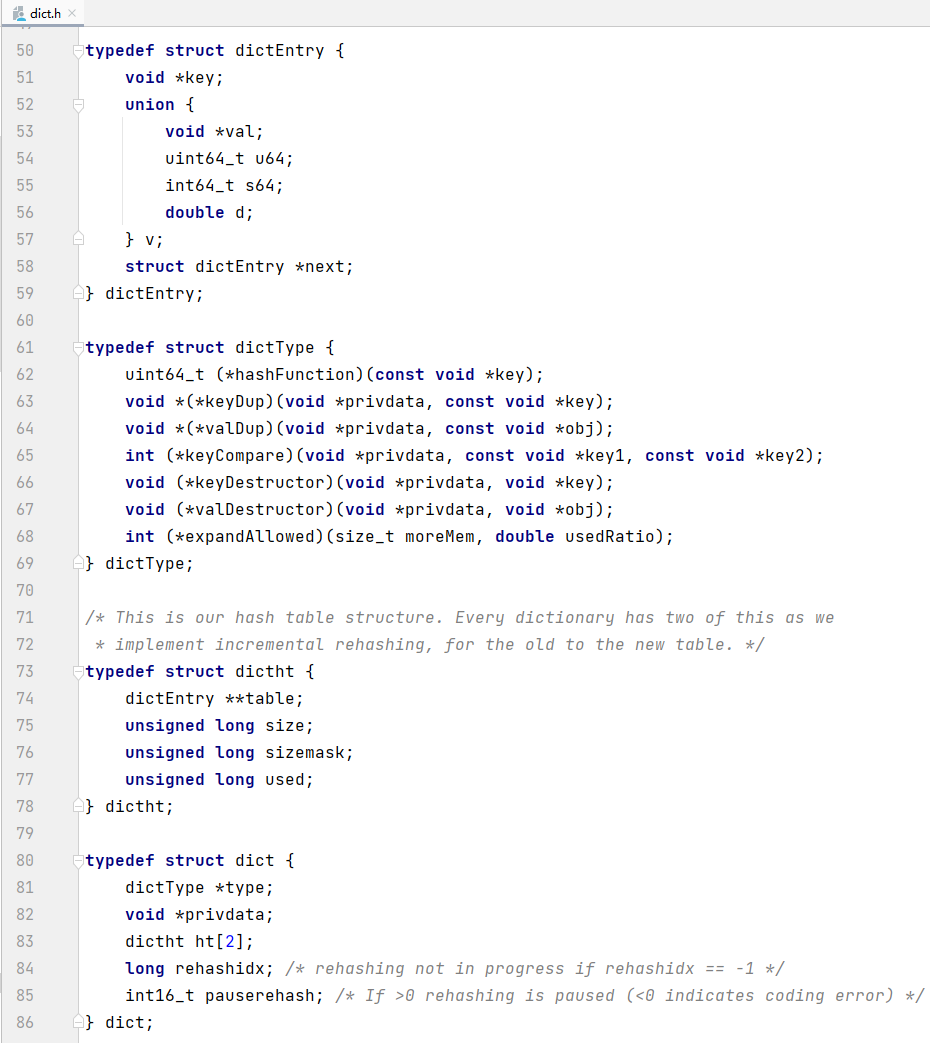Click the fold end marker at line 69
930x1043 pixels.
(x=78, y=564)
